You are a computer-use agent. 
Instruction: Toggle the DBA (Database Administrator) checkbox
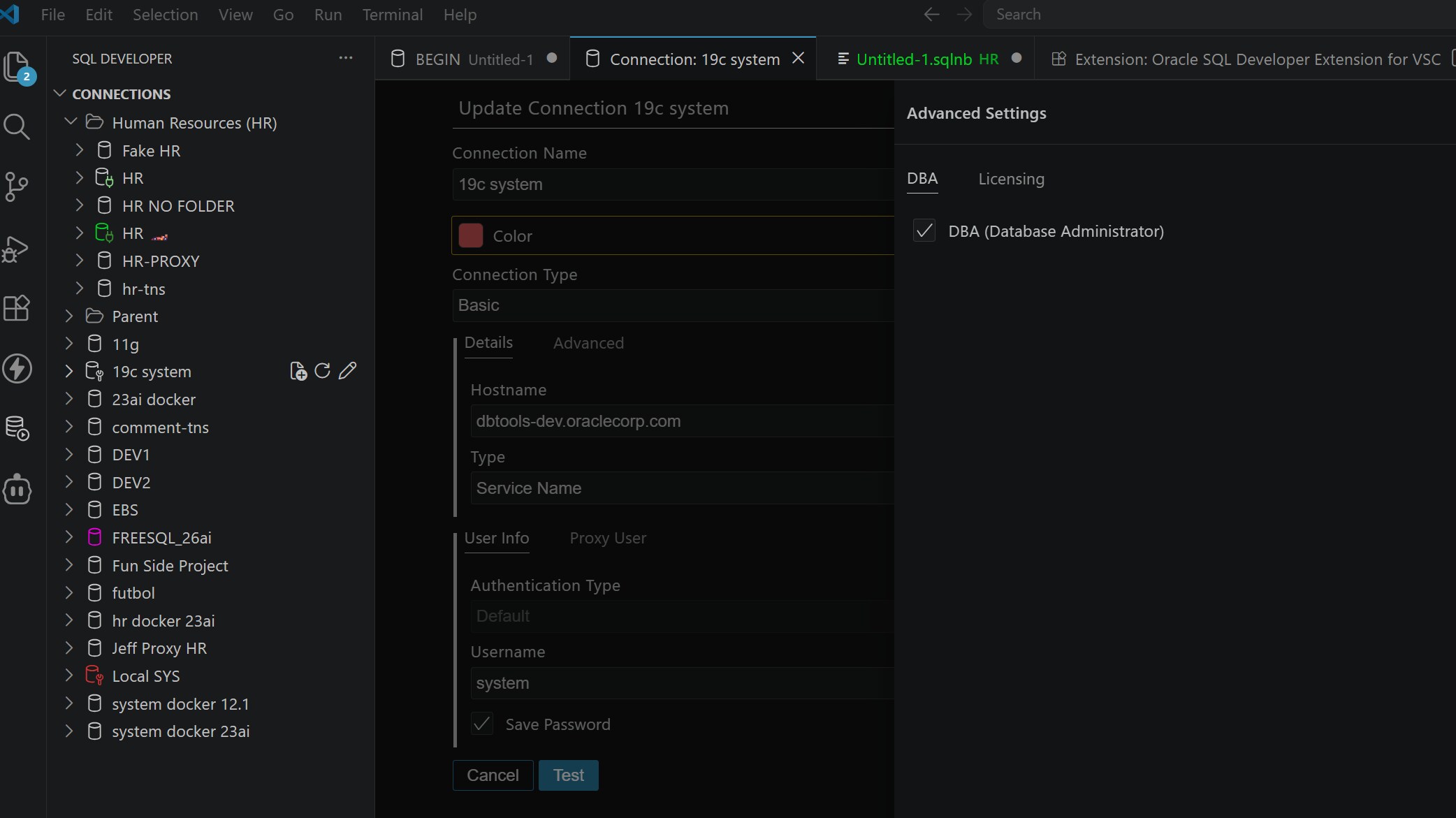click(924, 231)
